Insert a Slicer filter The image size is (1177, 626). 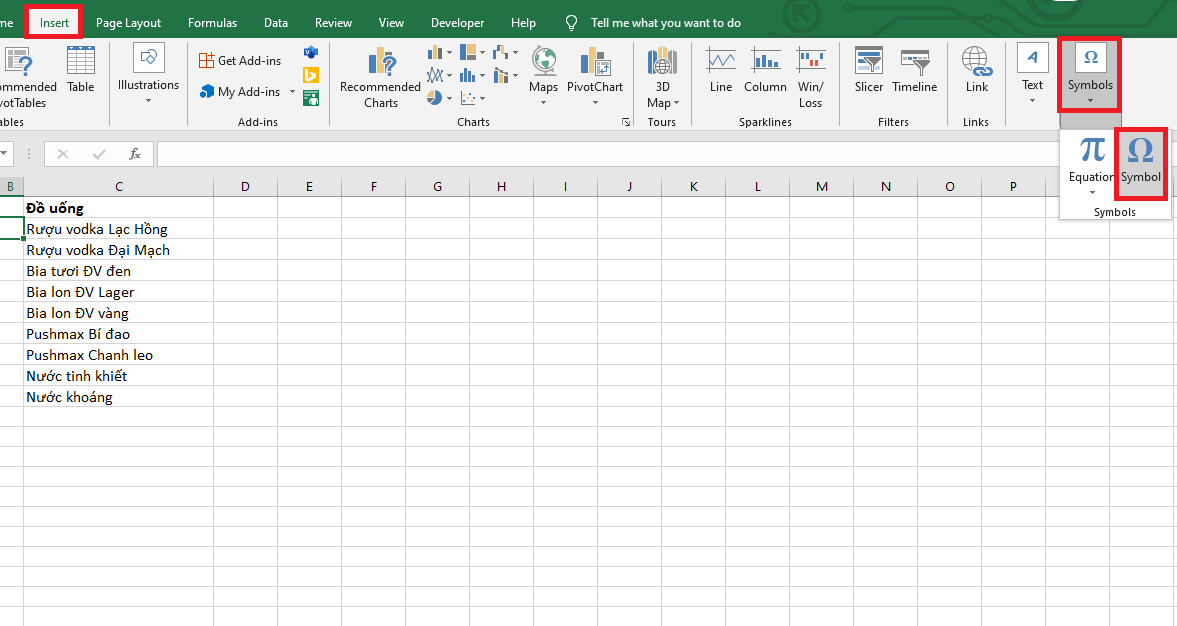(x=868, y=70)
